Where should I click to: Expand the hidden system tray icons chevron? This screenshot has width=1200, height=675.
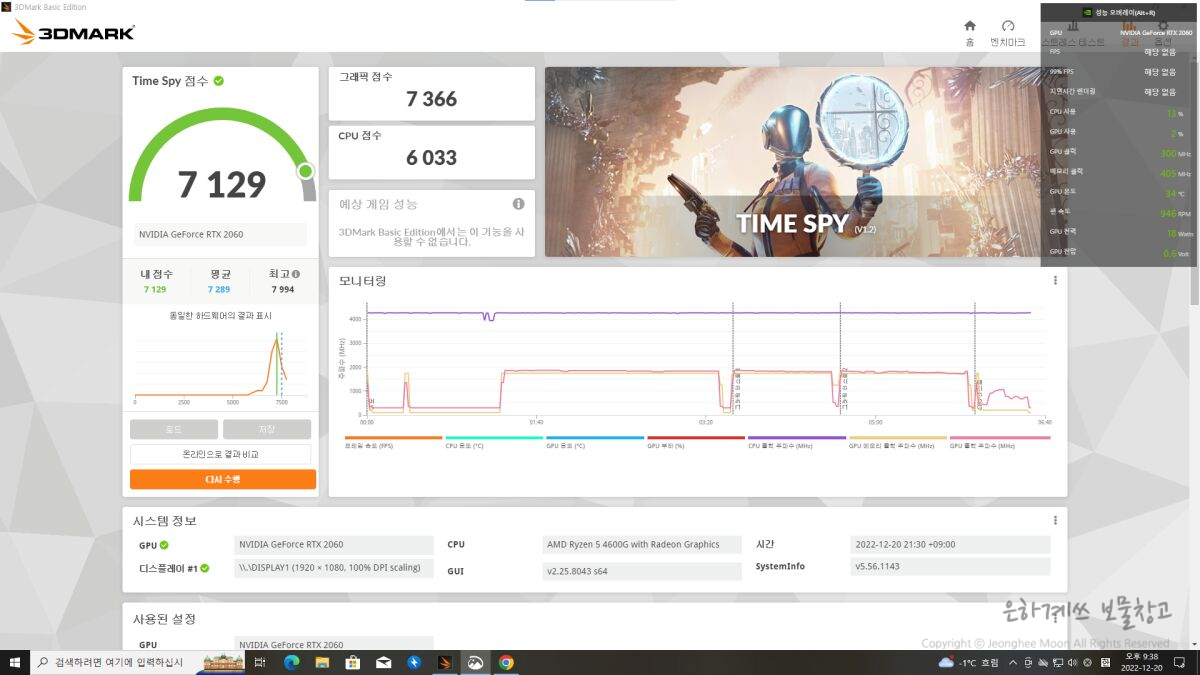tap(1014, 663)
